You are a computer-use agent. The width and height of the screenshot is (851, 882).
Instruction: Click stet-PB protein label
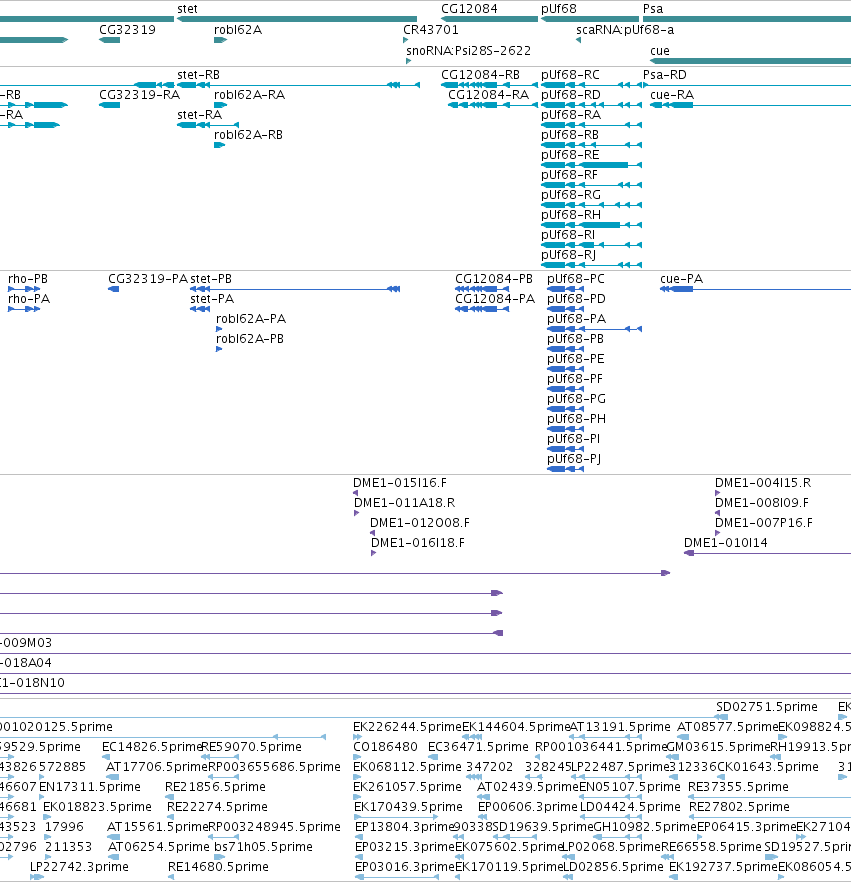pyautogui.click(x=211, y=279)
